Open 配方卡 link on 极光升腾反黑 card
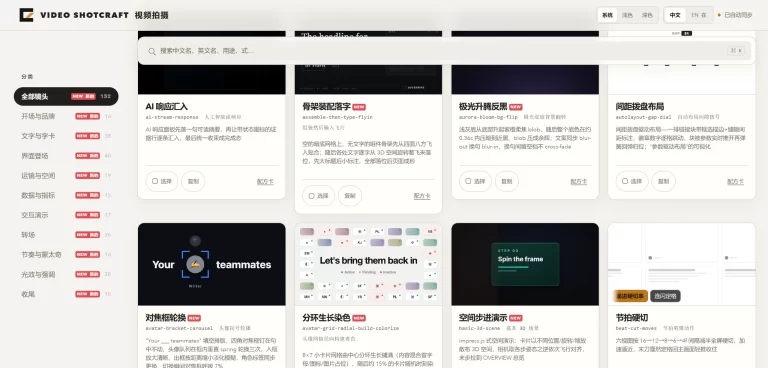 point(578,182)
